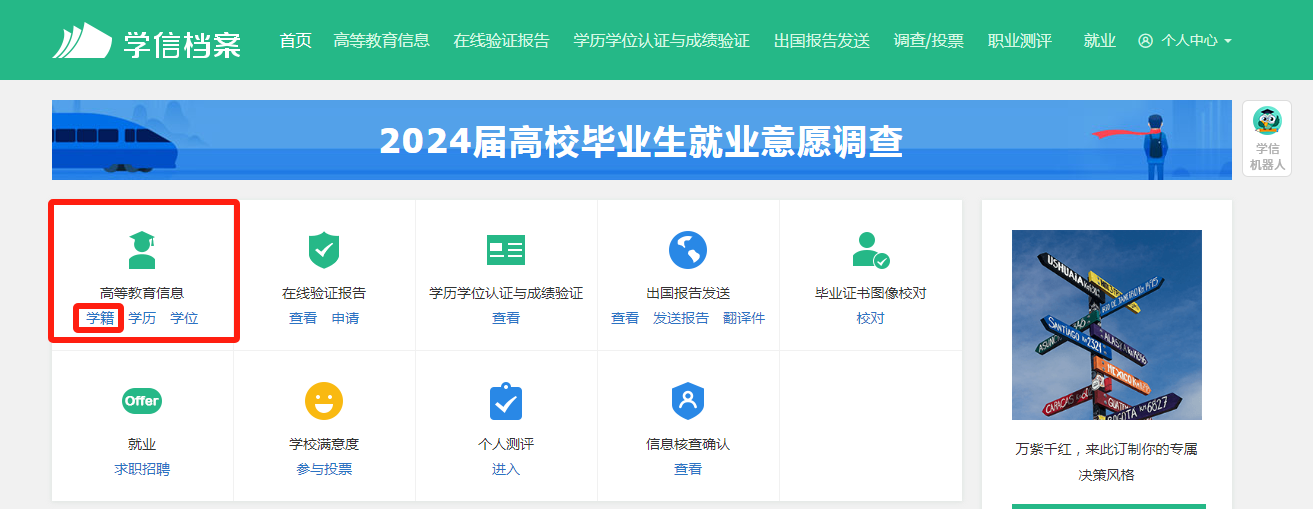1313x509 pixels.
Task: Click the 毕业证书图像校对 person icon
Action: (870, 250)
